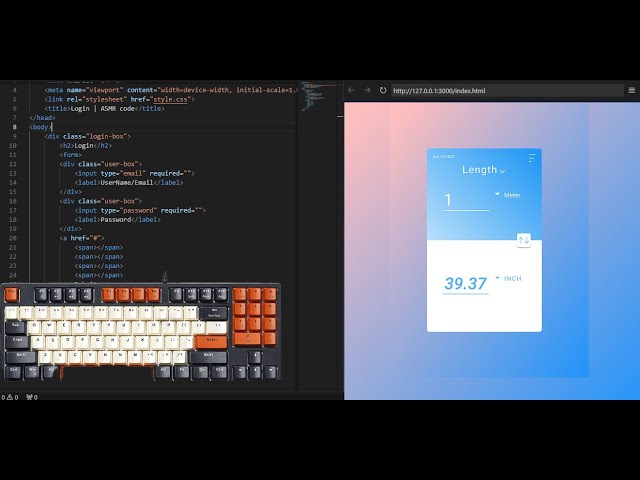Place cursor on the <body> tag line 8

click(x=40, y=127)
